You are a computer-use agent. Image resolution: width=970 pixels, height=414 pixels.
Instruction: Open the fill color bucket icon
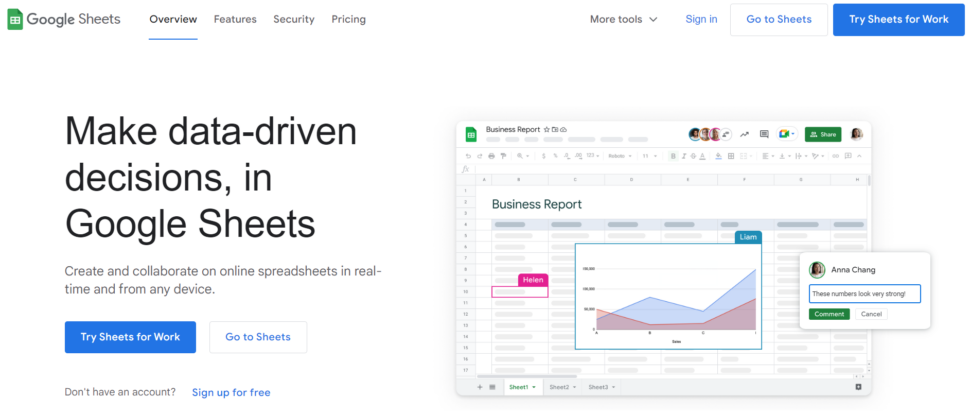(718, 156)
